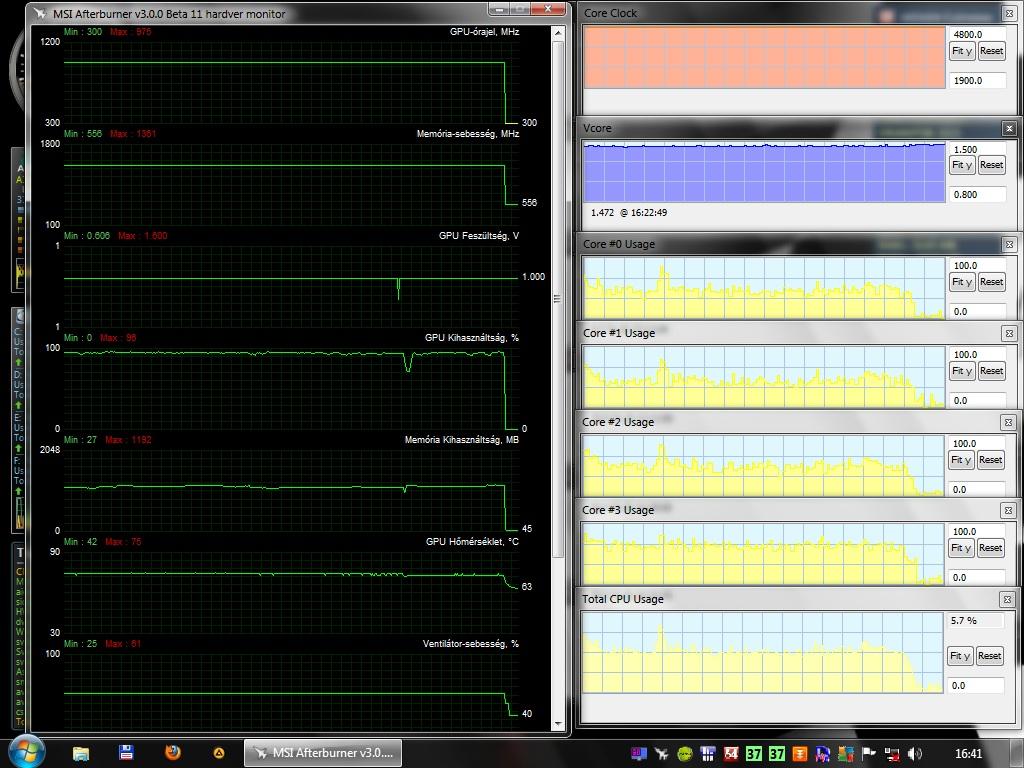1024x768 pixels.
Task: Open MSI Afterburner jet tray icon
Action: 662,754
